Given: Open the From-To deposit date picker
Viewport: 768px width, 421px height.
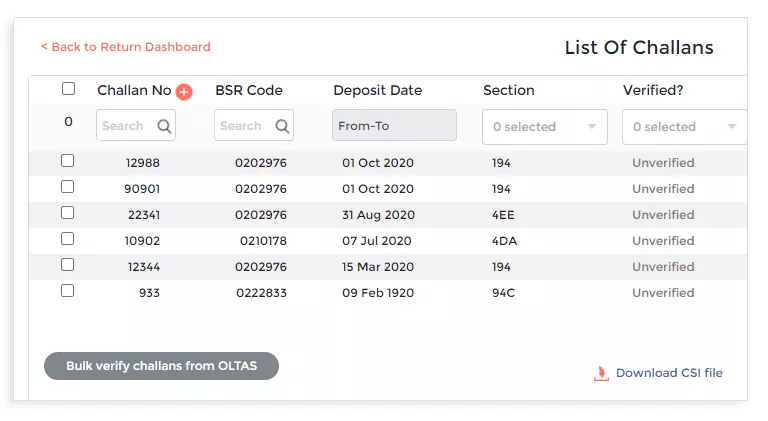Looking at the screenshot, I should [394, 126].
